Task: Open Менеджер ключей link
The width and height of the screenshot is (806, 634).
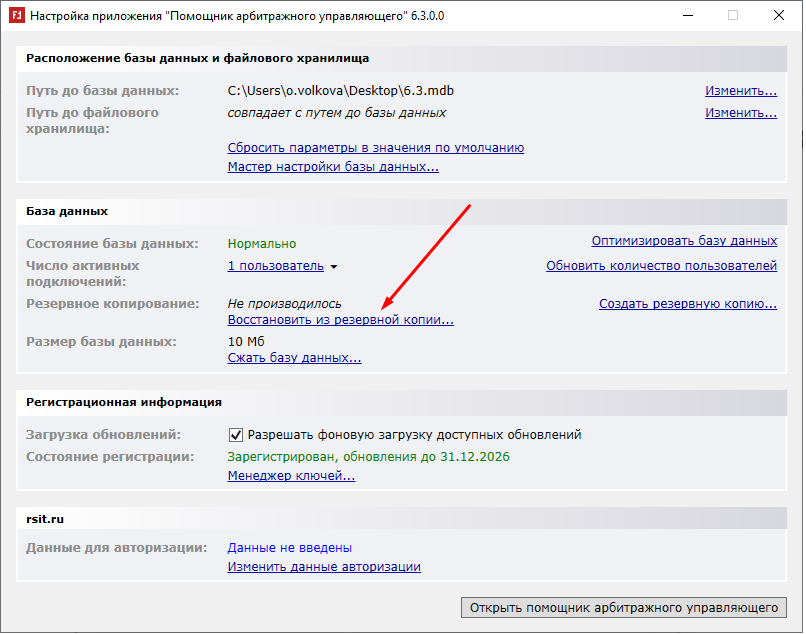Action: 291,476
